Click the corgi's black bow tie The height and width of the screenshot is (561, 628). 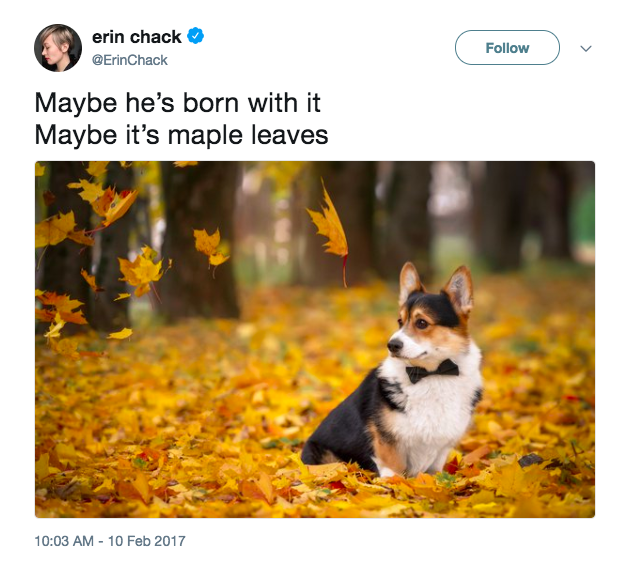coord(432,371)
